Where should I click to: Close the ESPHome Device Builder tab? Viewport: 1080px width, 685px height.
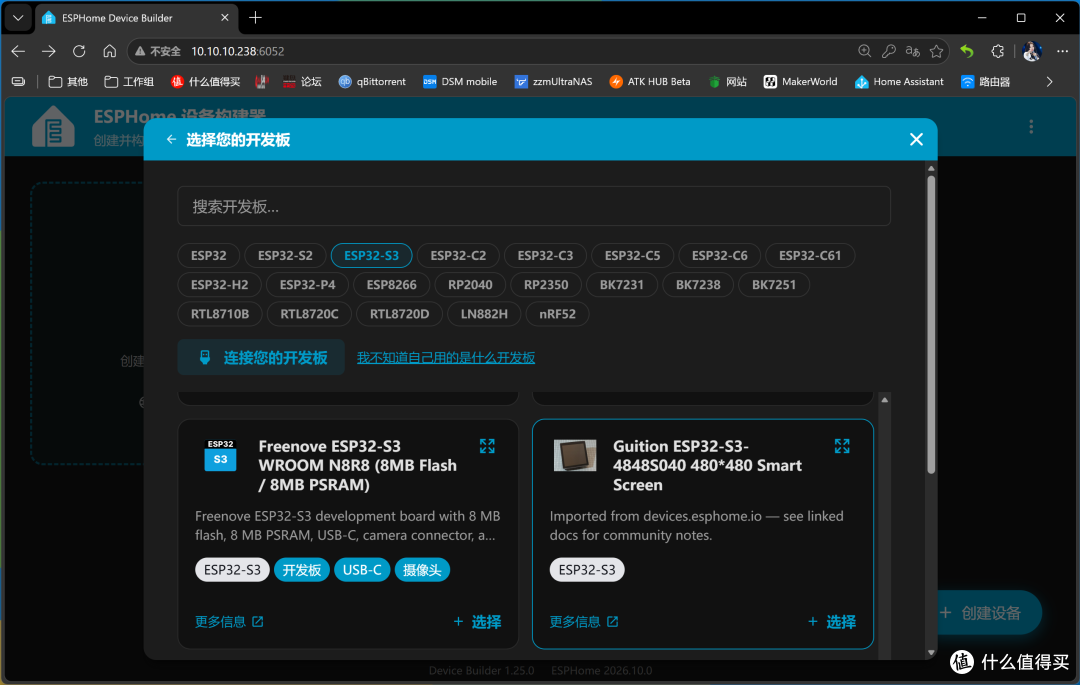pyautogui.click(x=225, y=18)
